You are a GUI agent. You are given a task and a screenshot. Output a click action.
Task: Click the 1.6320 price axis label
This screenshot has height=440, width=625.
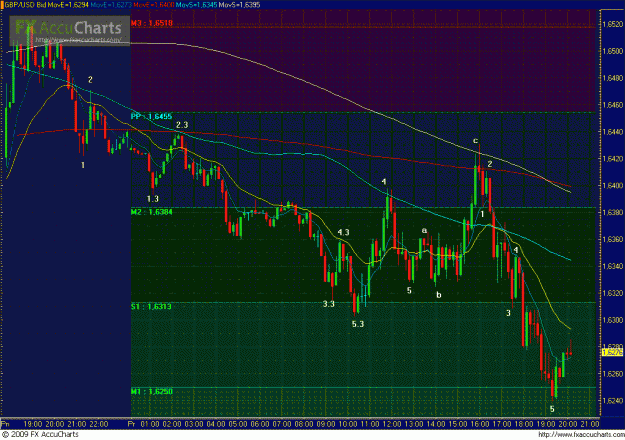pos(612,293)
